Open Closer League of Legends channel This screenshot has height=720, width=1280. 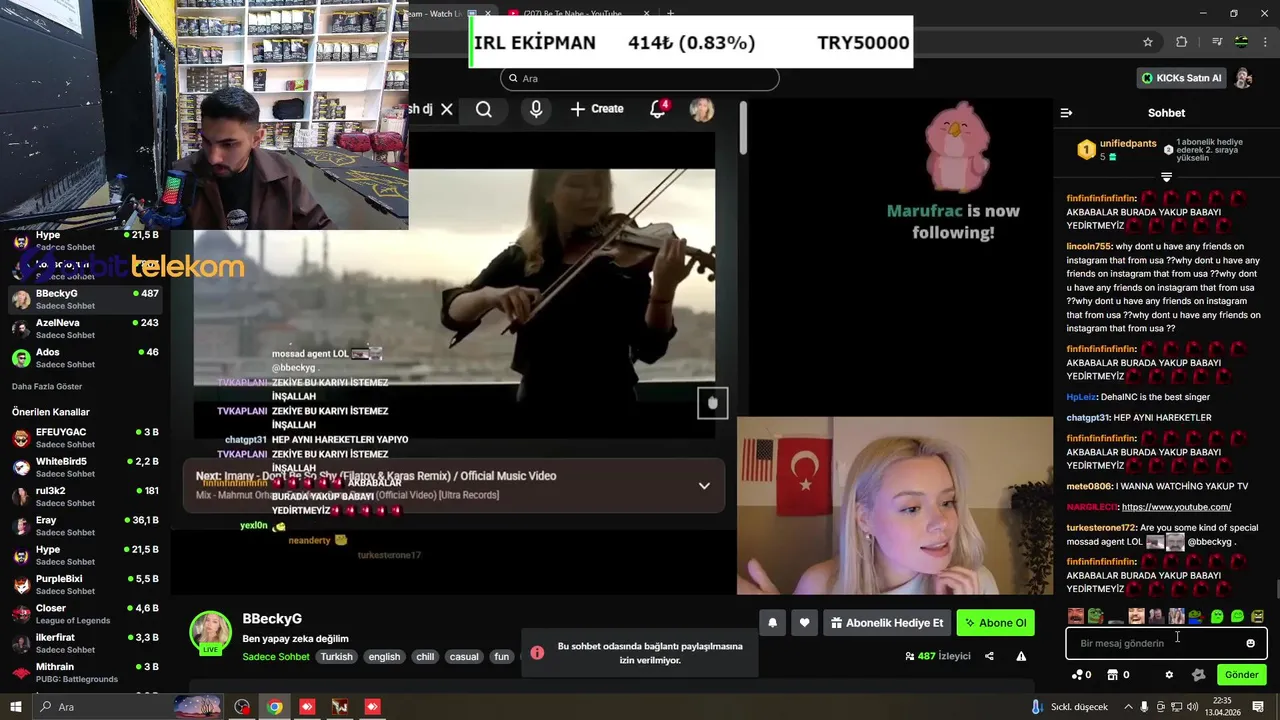coord(85,614)
